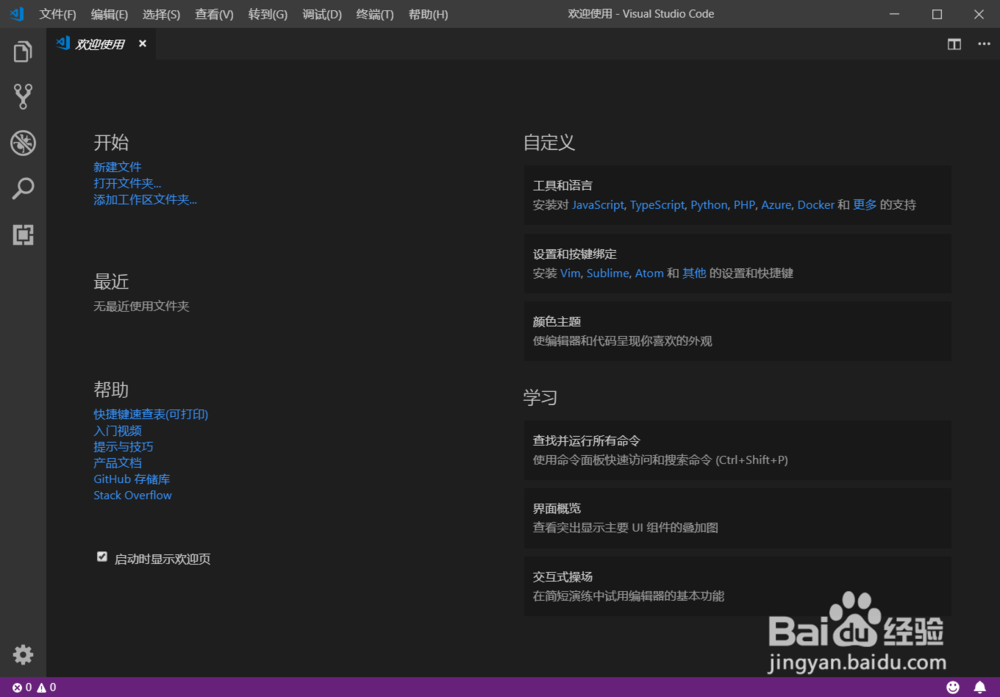Click 其他 link in 设置和按键绑定
This screenshot has height=697, width=1000.
tap(694, 273)
